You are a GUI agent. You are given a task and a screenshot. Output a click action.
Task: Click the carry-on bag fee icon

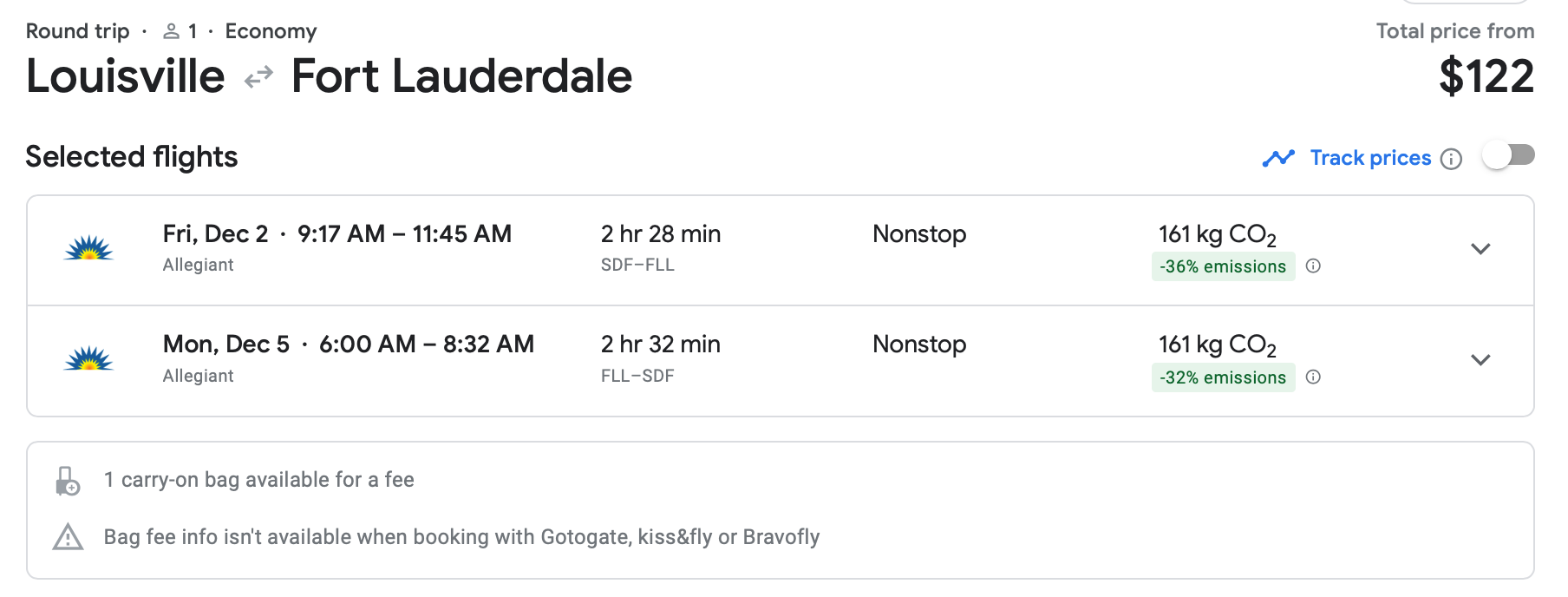[x=68, y=481]
